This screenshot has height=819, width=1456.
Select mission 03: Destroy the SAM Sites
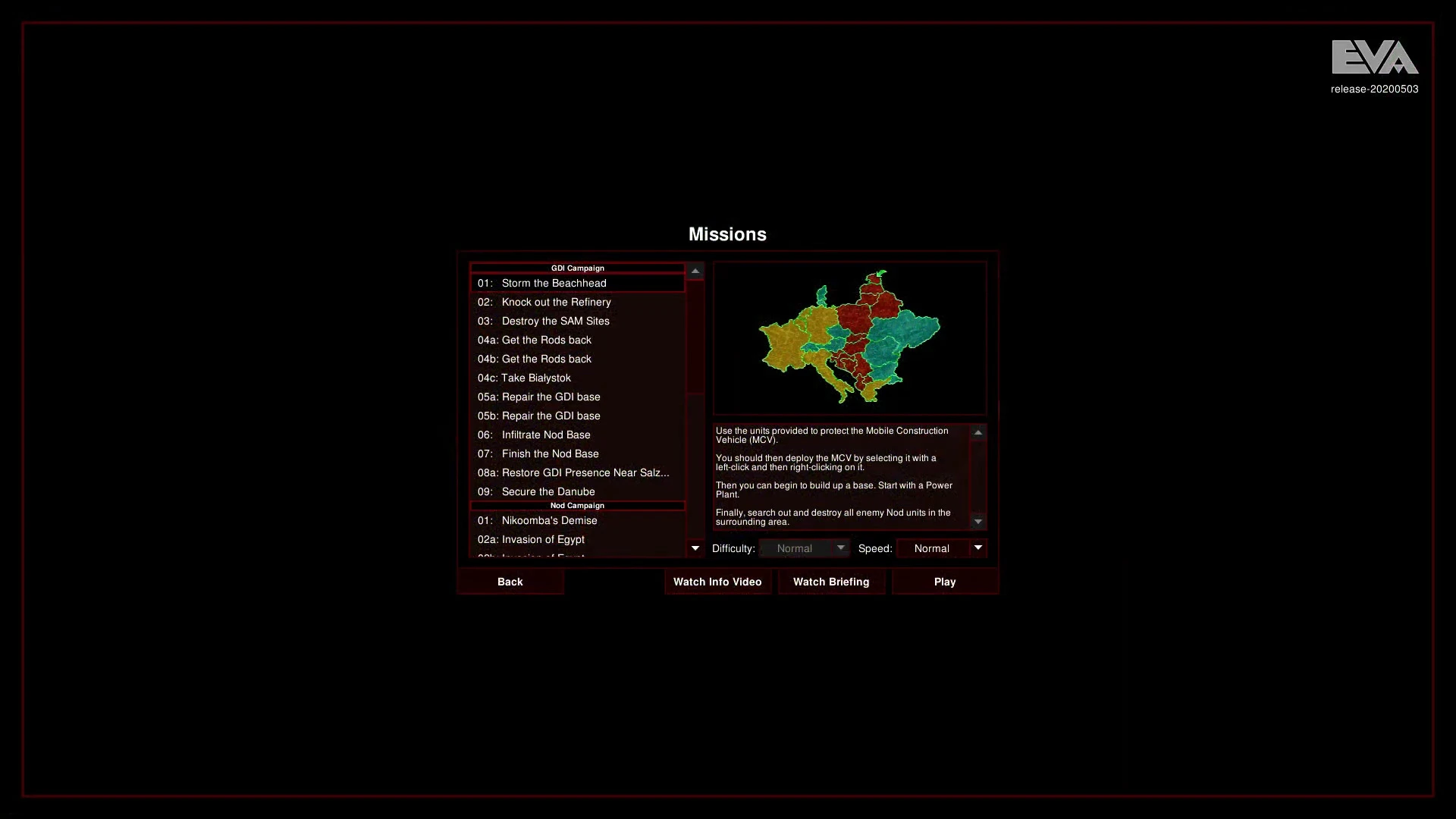coord(576,321)
